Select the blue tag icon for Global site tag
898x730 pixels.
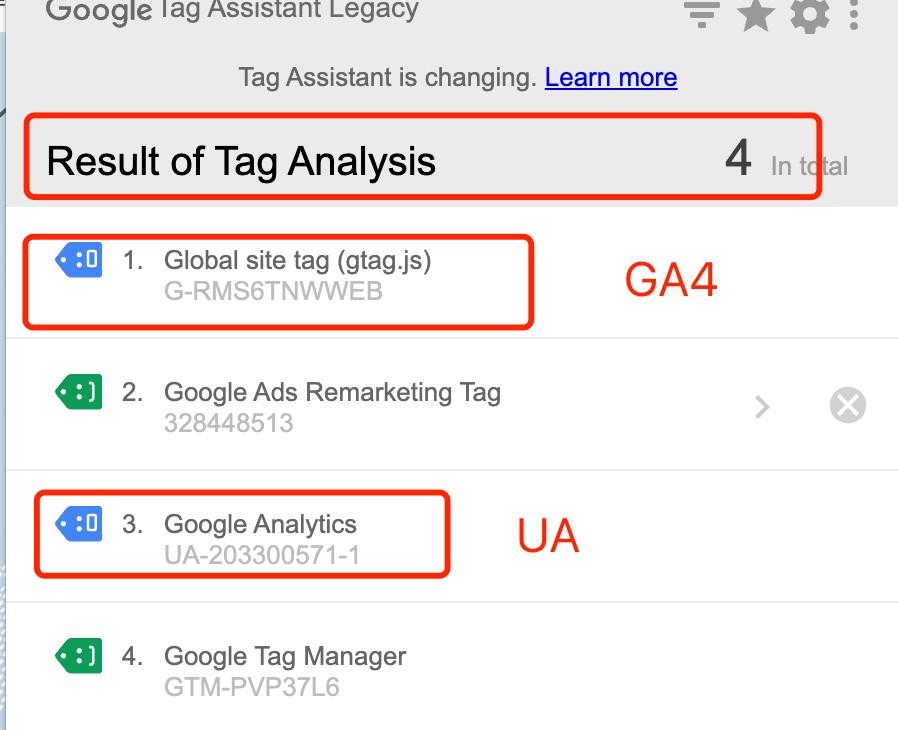(x=78, y=260)
